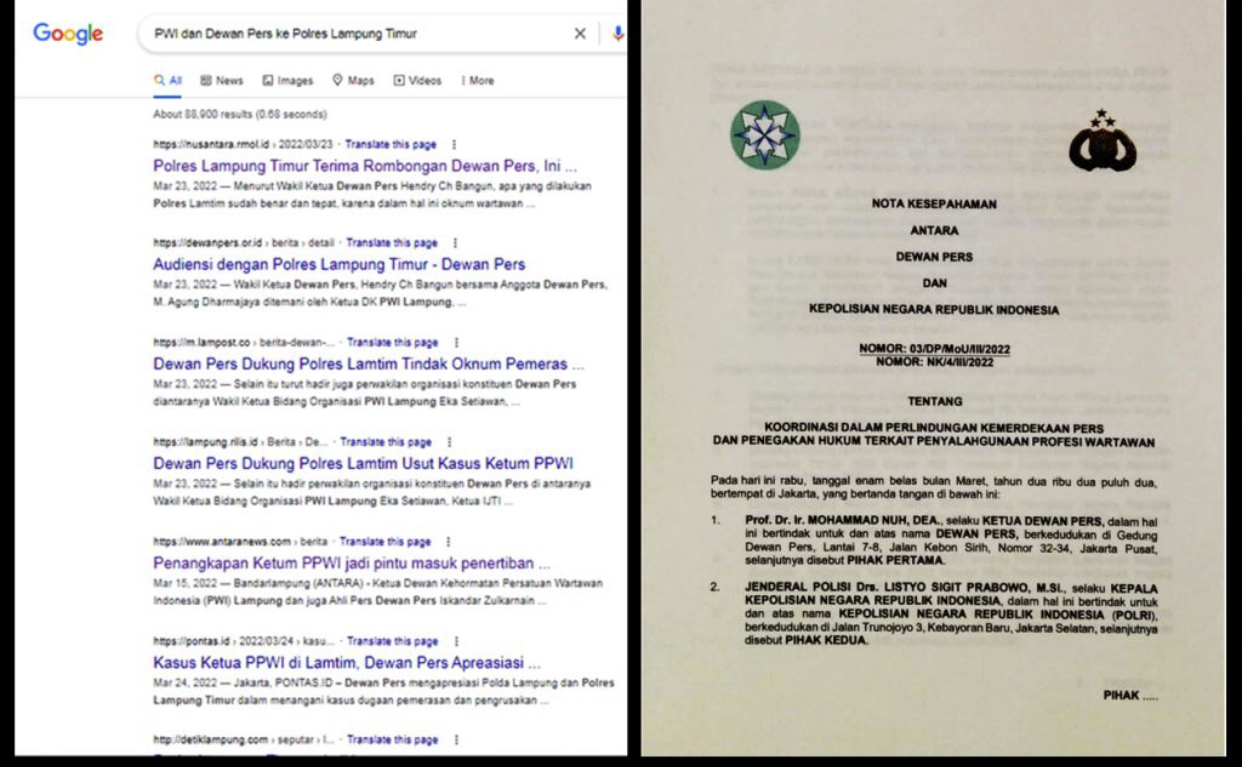The height and width of the screenshot is (777, 1242).
Task: Translate the lampung.rilis.id result page
Action: (386, 441)
